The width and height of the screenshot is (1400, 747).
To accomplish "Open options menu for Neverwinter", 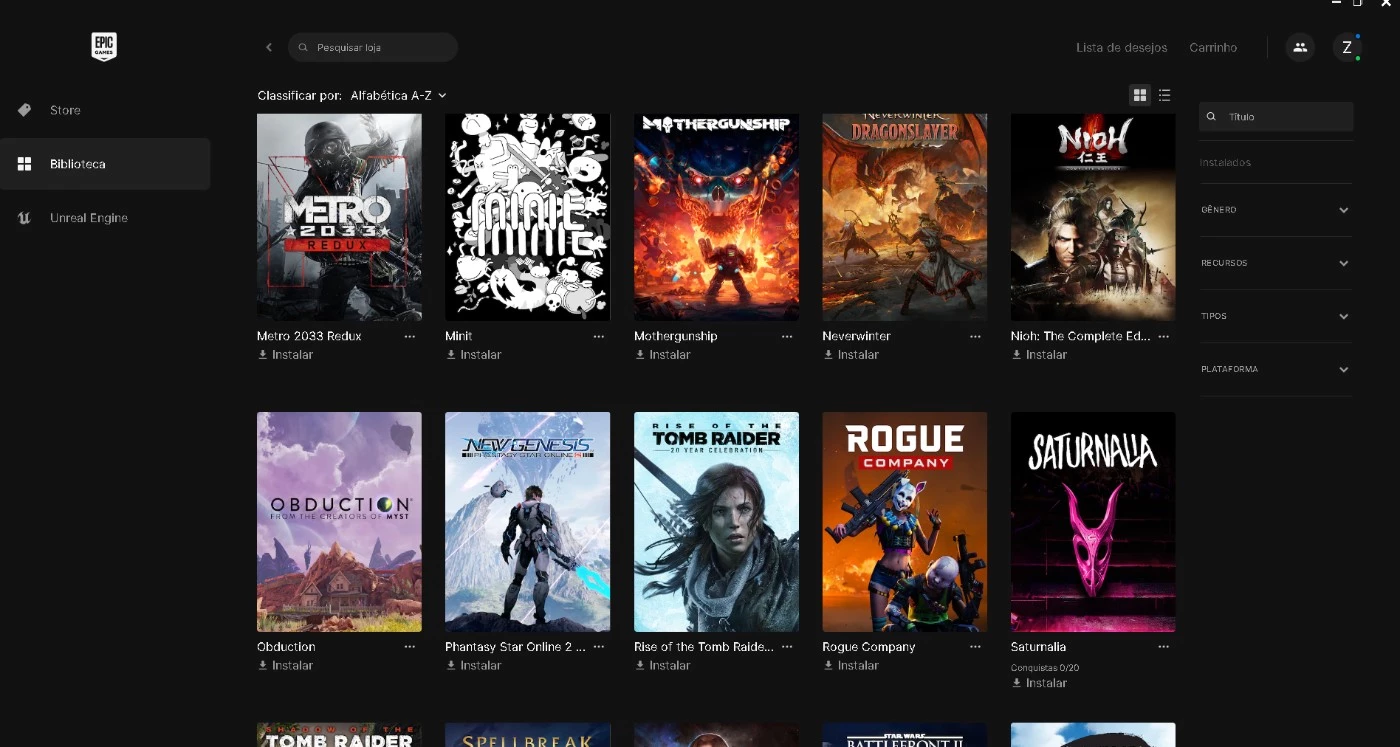I will tap(975, 337).
